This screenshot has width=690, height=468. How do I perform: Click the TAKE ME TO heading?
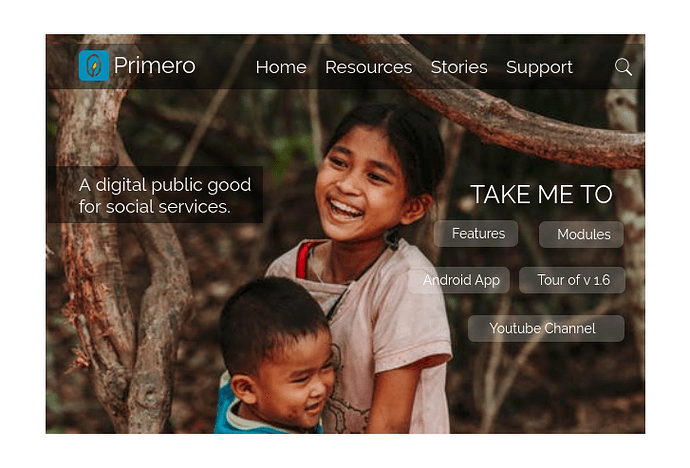[541, 194]
